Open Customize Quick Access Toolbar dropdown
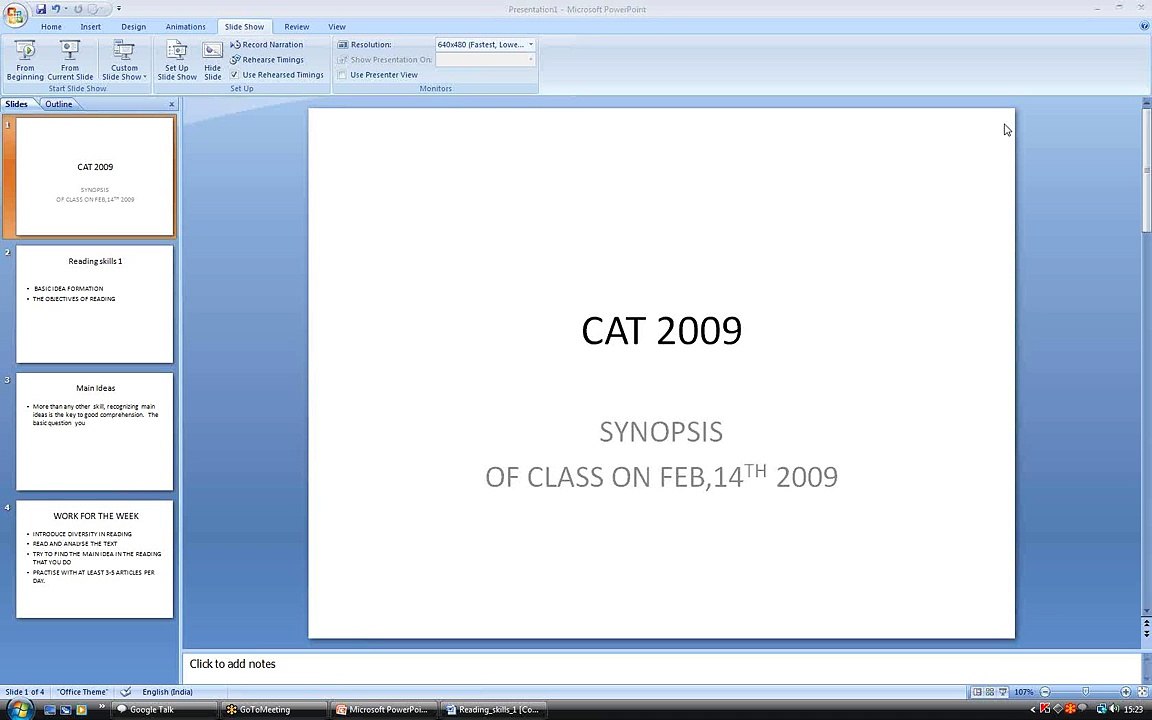This screenshot has width=1152, height=720. [x=119, y=9]
